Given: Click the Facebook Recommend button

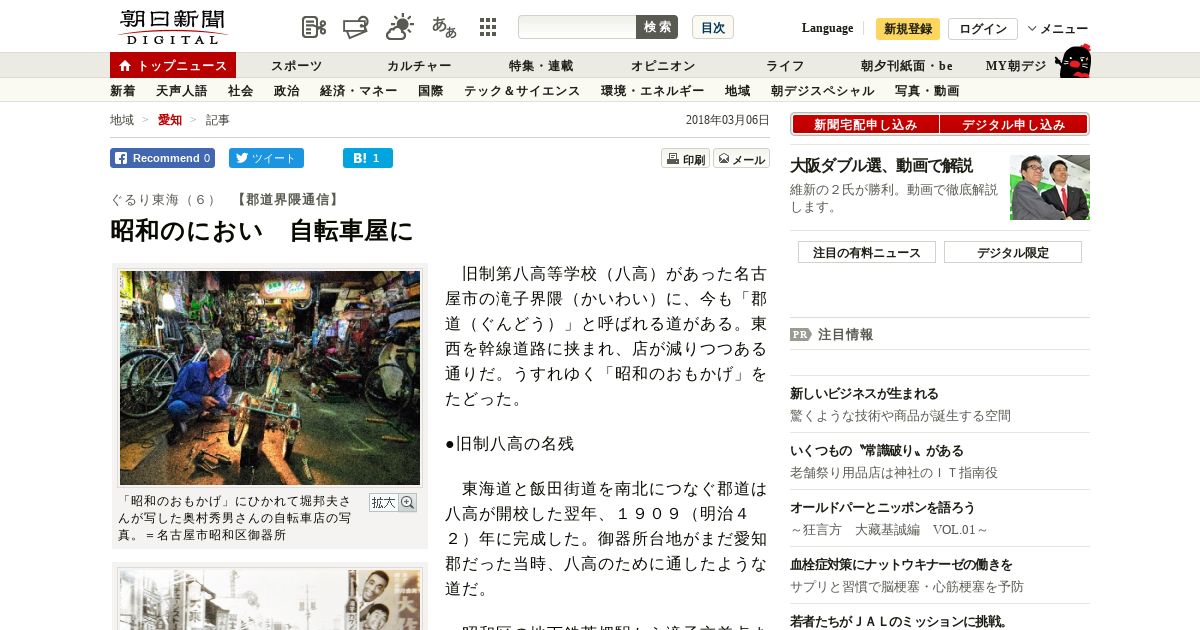Looking at the screenshot, I should click(x=163, y=158).
